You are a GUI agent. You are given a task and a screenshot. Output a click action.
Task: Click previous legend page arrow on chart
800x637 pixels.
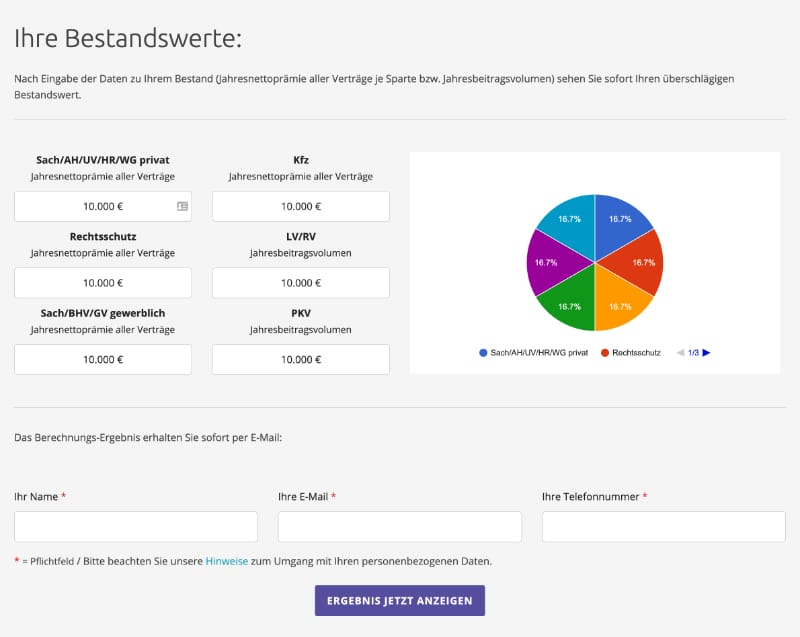[x=681, y=353]
